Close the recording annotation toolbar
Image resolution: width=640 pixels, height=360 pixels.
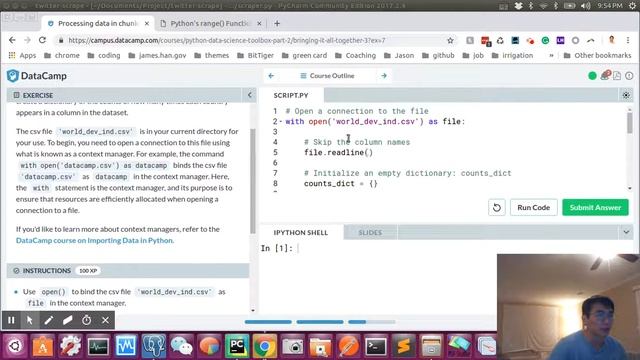(x=105, y=320)
